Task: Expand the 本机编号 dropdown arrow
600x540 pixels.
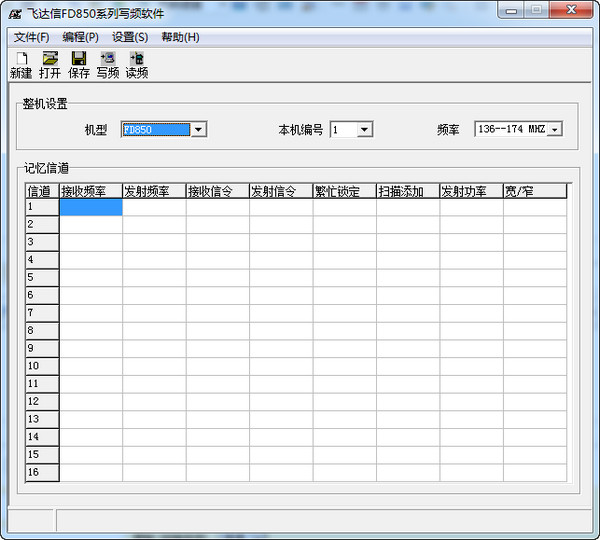Action: click(x=365, y=129)
